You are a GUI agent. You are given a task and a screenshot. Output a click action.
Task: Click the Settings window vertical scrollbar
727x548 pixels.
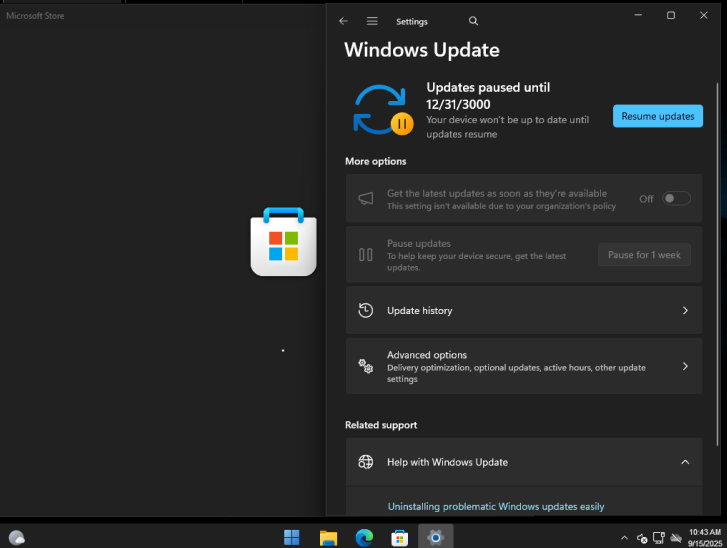(718, 264)
